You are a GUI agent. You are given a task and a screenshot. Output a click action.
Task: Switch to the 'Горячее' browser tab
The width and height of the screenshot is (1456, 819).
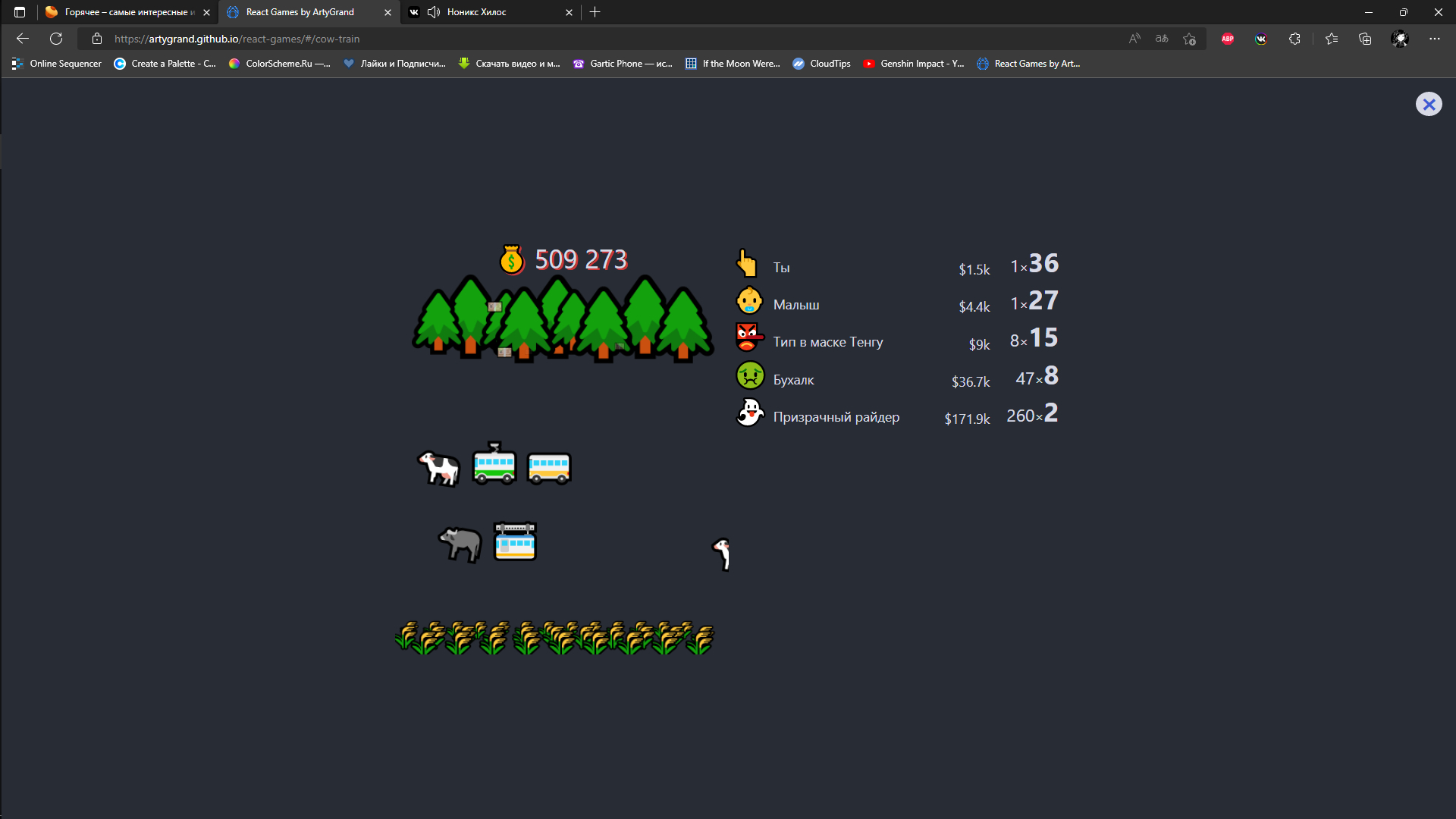click(127, 12)
